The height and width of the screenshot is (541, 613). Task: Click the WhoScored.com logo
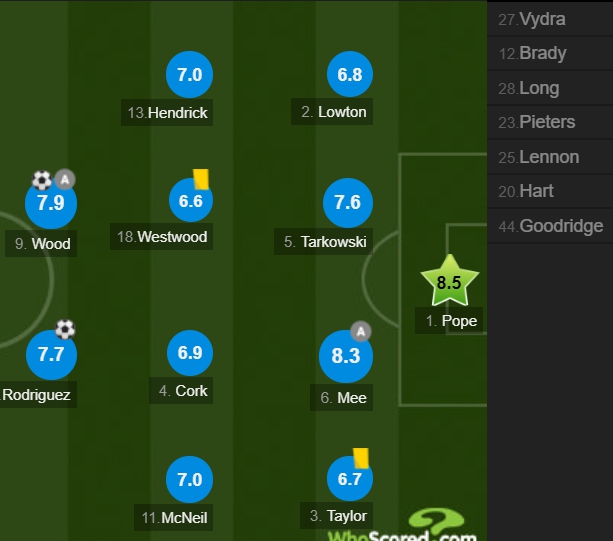coord(403,525)
